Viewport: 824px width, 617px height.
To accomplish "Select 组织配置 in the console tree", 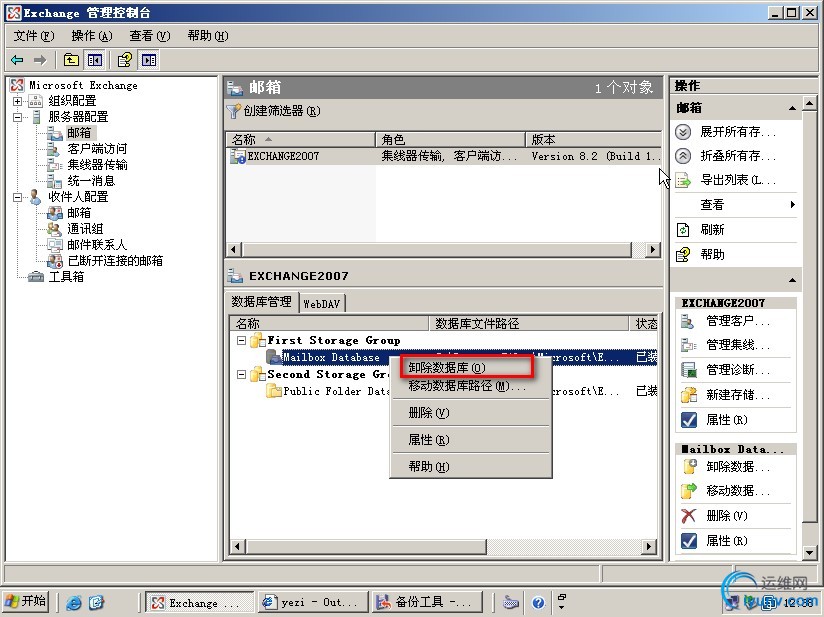I will [x=72, y=101].
